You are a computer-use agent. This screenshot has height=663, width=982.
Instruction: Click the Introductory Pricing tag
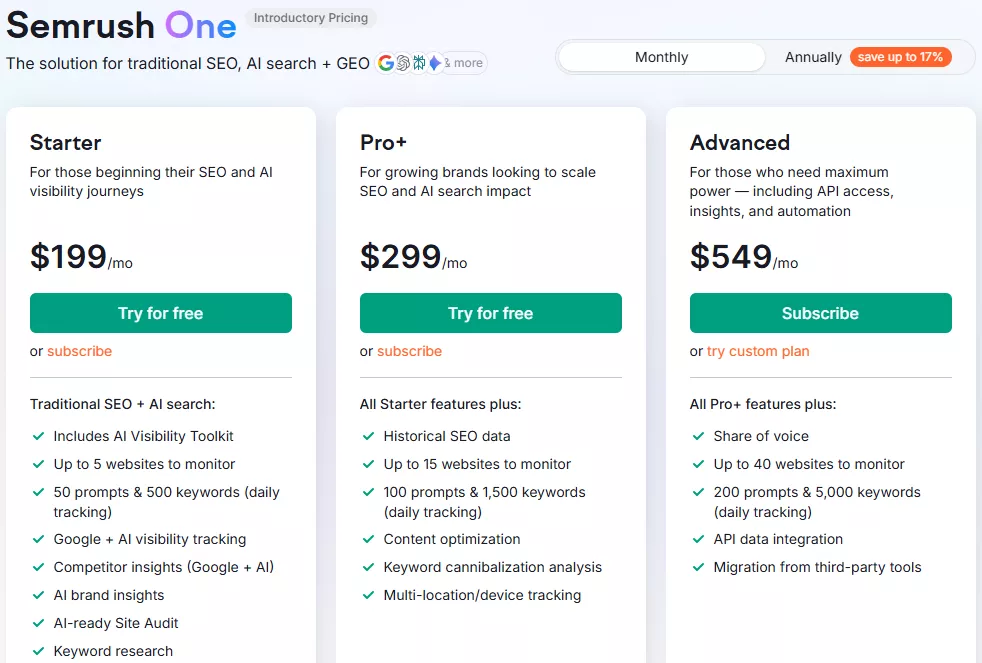coord(311,18)
